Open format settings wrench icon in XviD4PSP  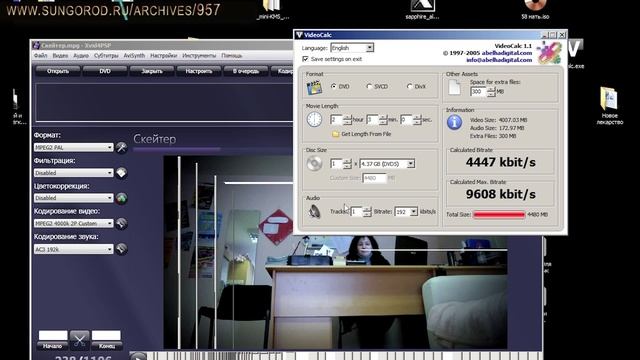coord(121,147)
